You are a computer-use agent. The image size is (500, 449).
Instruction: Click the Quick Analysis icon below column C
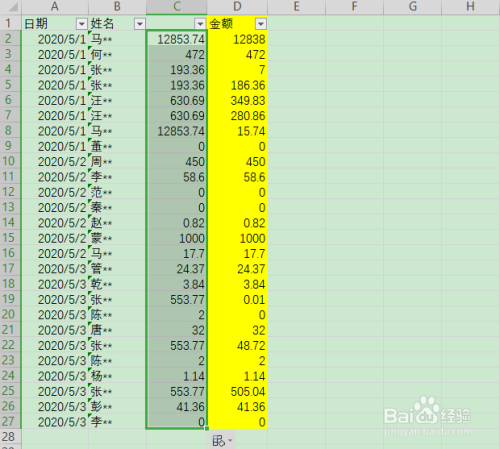[x=221, y=441]
